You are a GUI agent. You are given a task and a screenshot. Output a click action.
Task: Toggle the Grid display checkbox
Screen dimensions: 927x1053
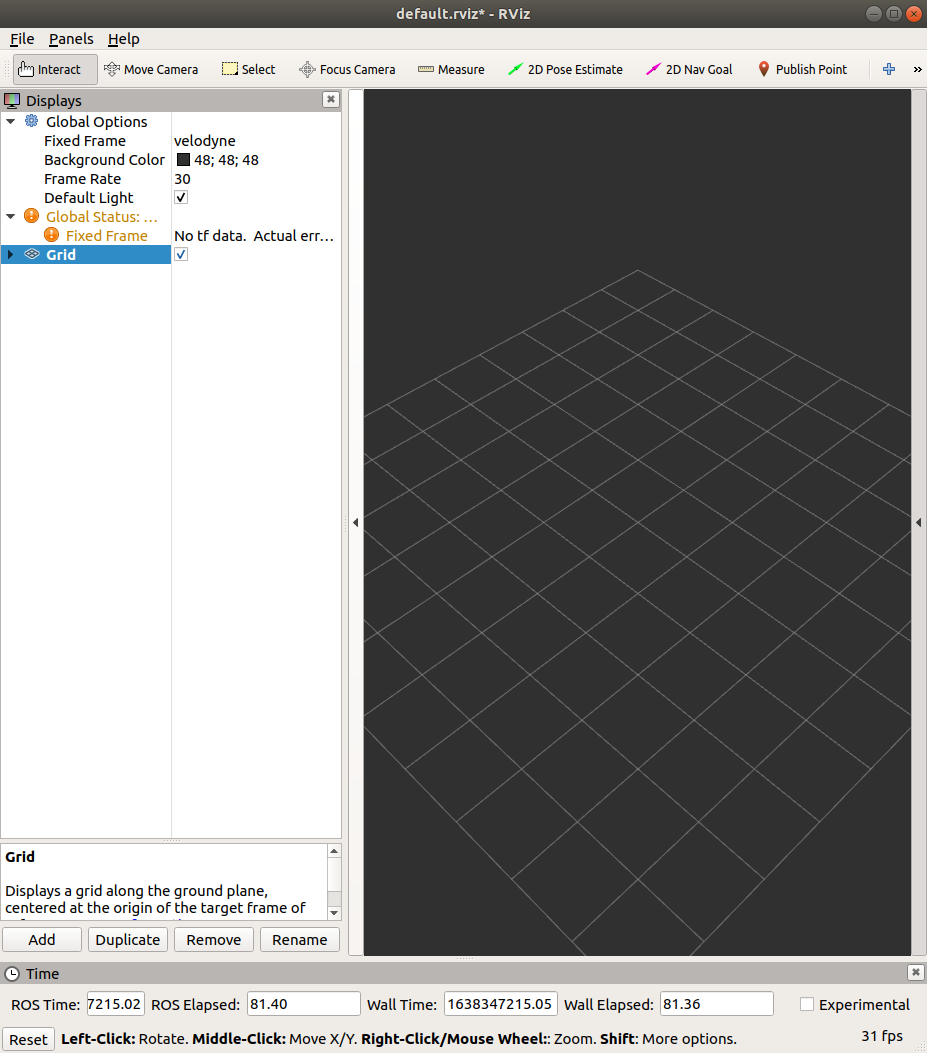[181, 255]
